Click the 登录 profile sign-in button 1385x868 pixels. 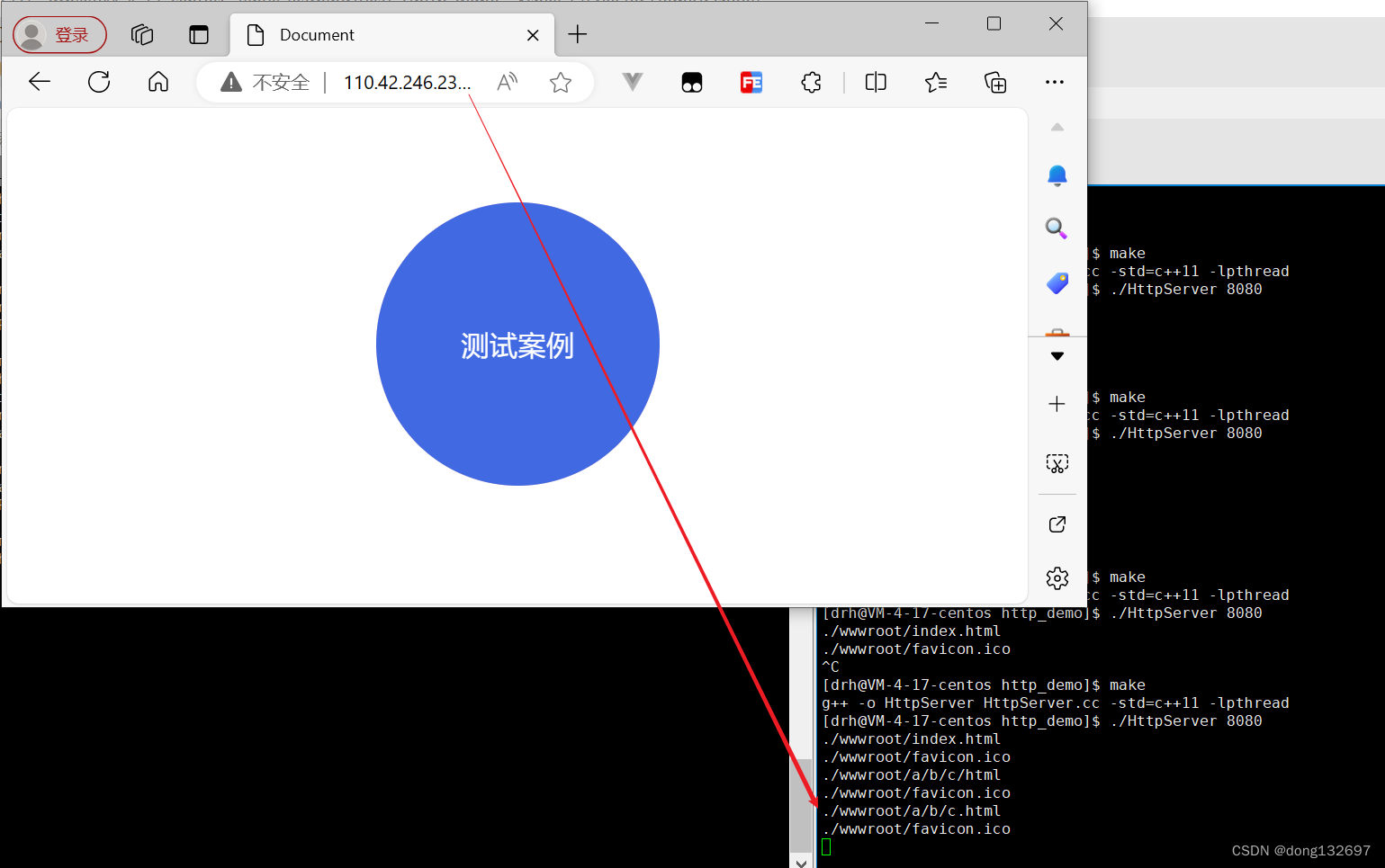[59, 35]
